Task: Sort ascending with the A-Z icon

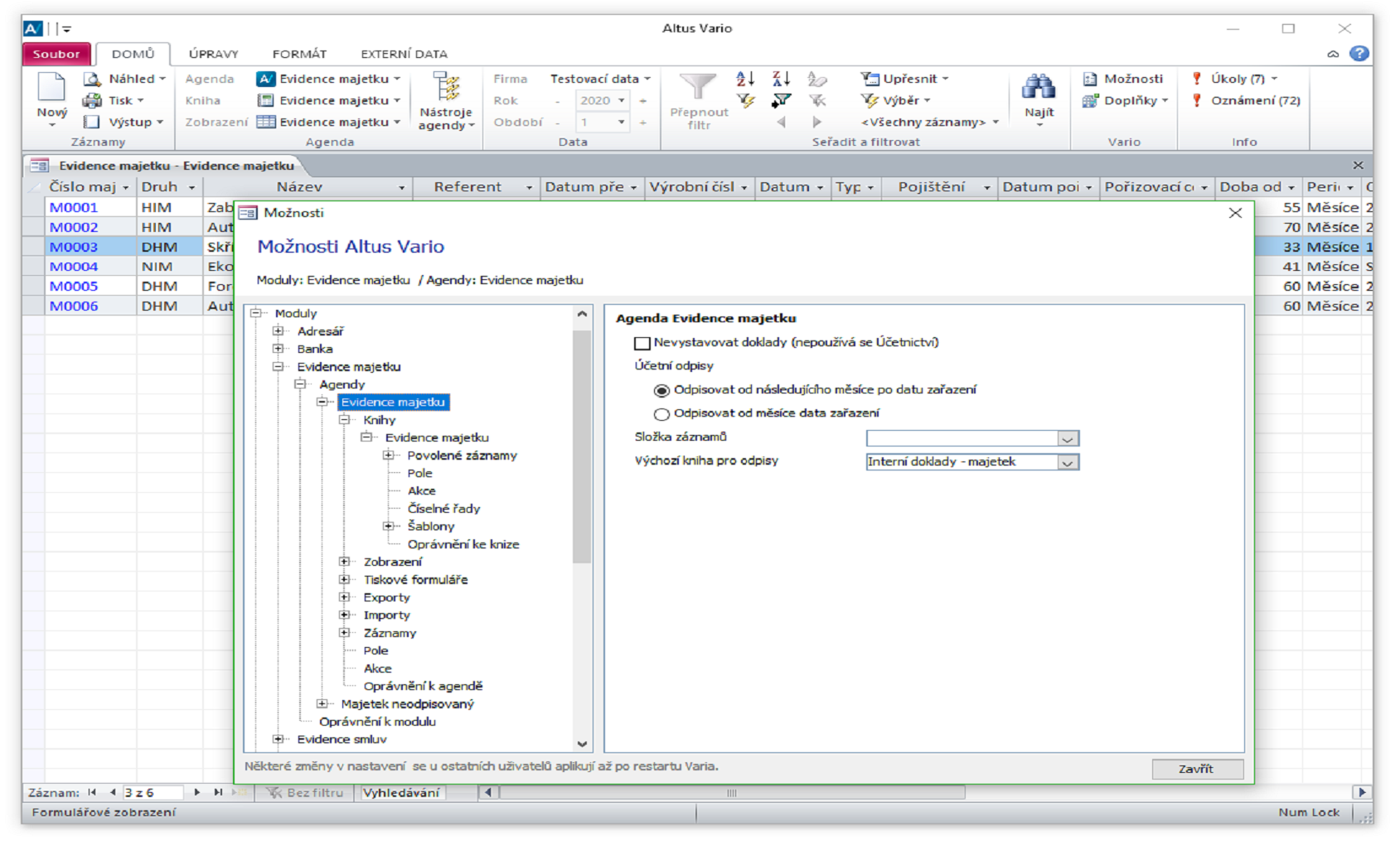Action: pos(745,79)
